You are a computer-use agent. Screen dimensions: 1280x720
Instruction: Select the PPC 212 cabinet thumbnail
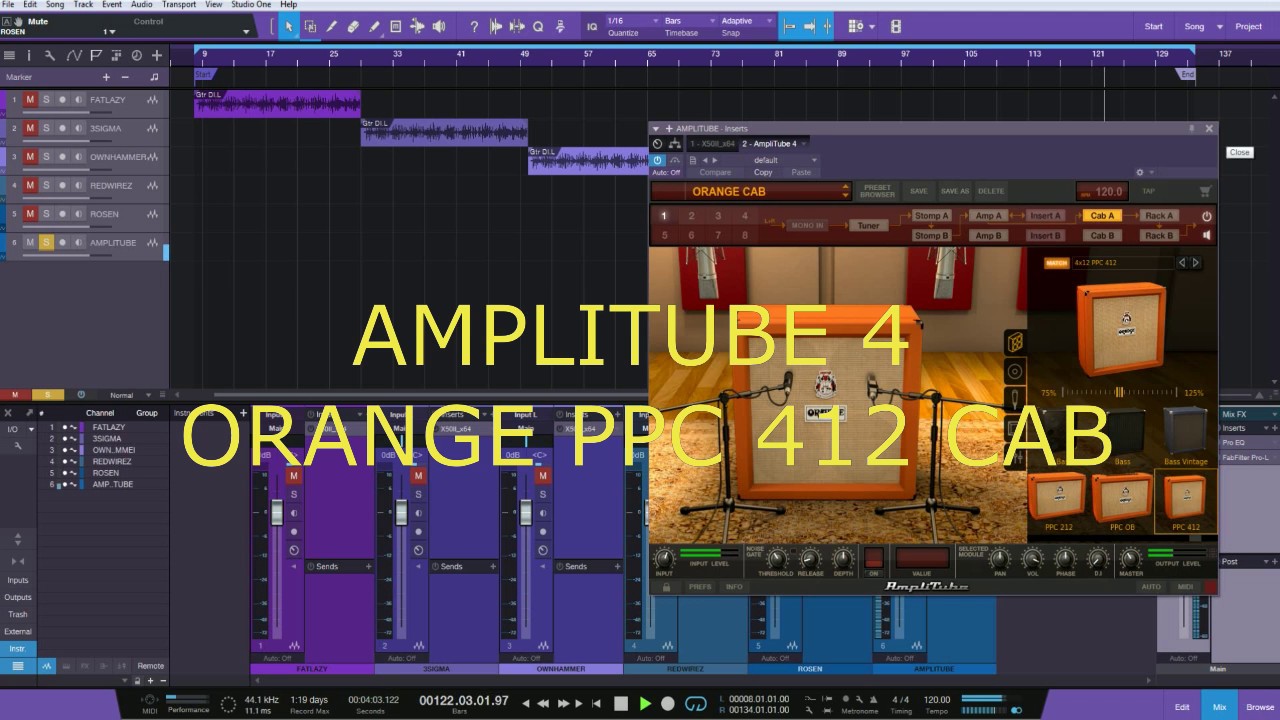point(1058,502)
